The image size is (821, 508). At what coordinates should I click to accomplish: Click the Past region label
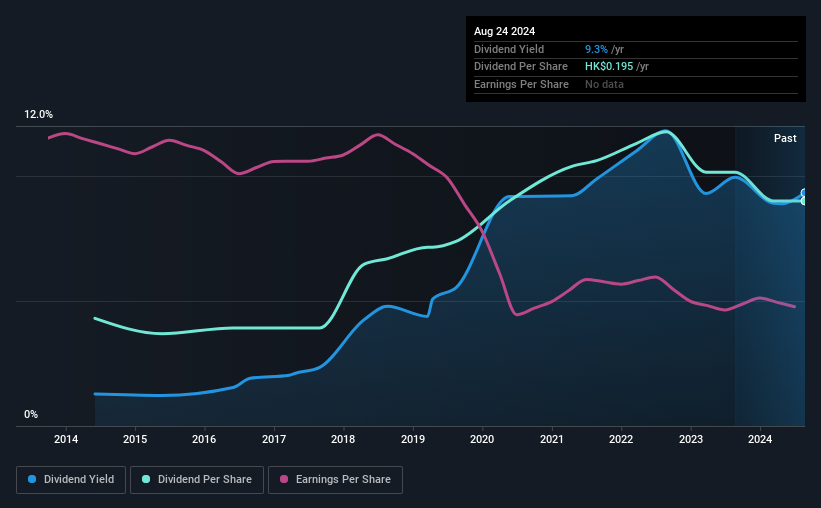tap(785, 138)
